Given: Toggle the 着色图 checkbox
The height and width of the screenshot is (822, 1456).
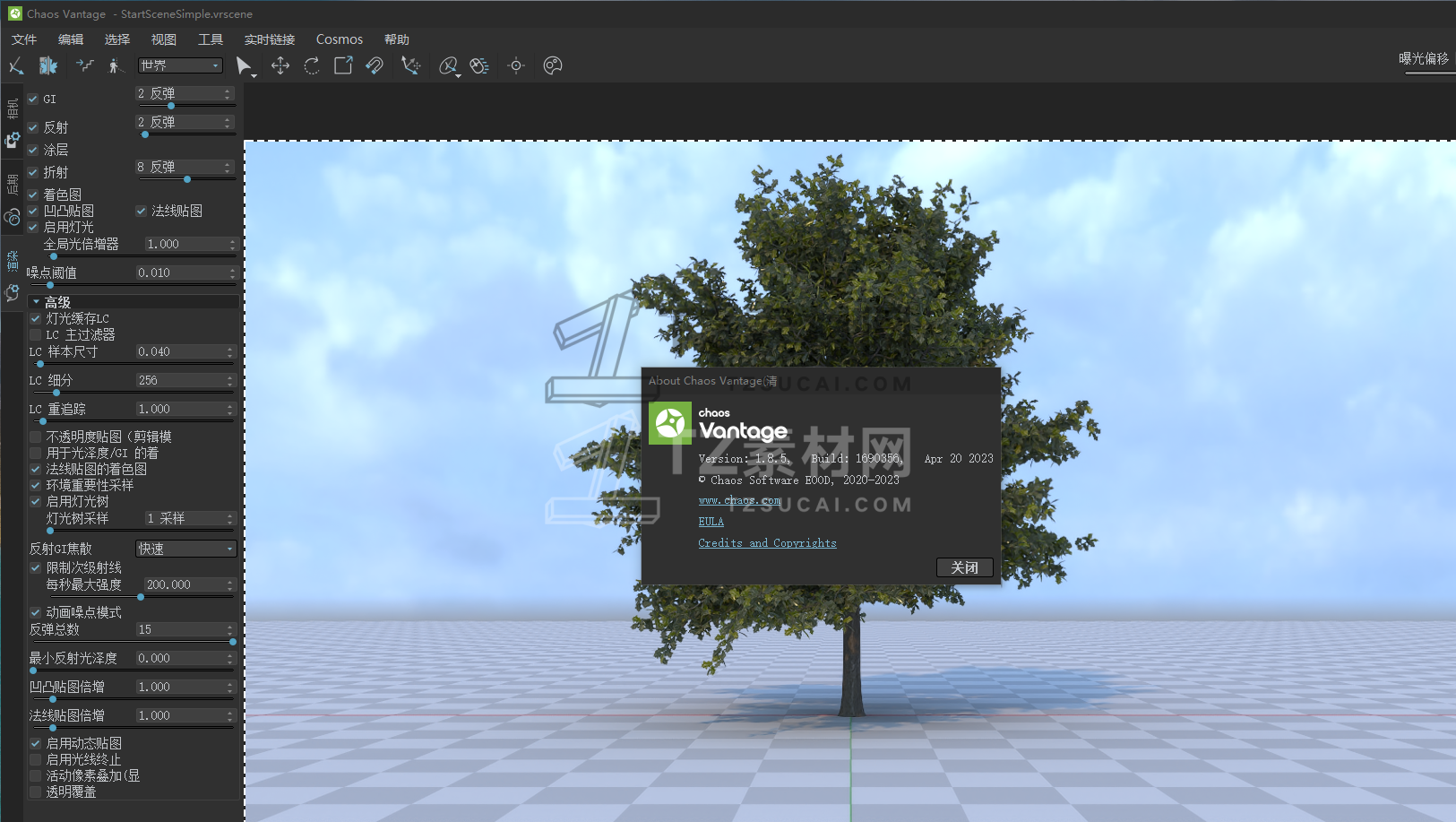Looking at the screenshot, I should pyautogui.click(x=33, y=195).
